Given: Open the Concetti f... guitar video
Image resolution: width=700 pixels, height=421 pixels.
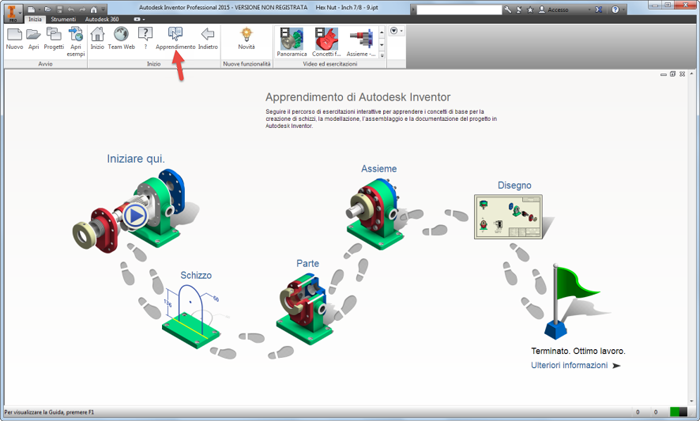Looking at the screenshot, I should click(326, 42).
